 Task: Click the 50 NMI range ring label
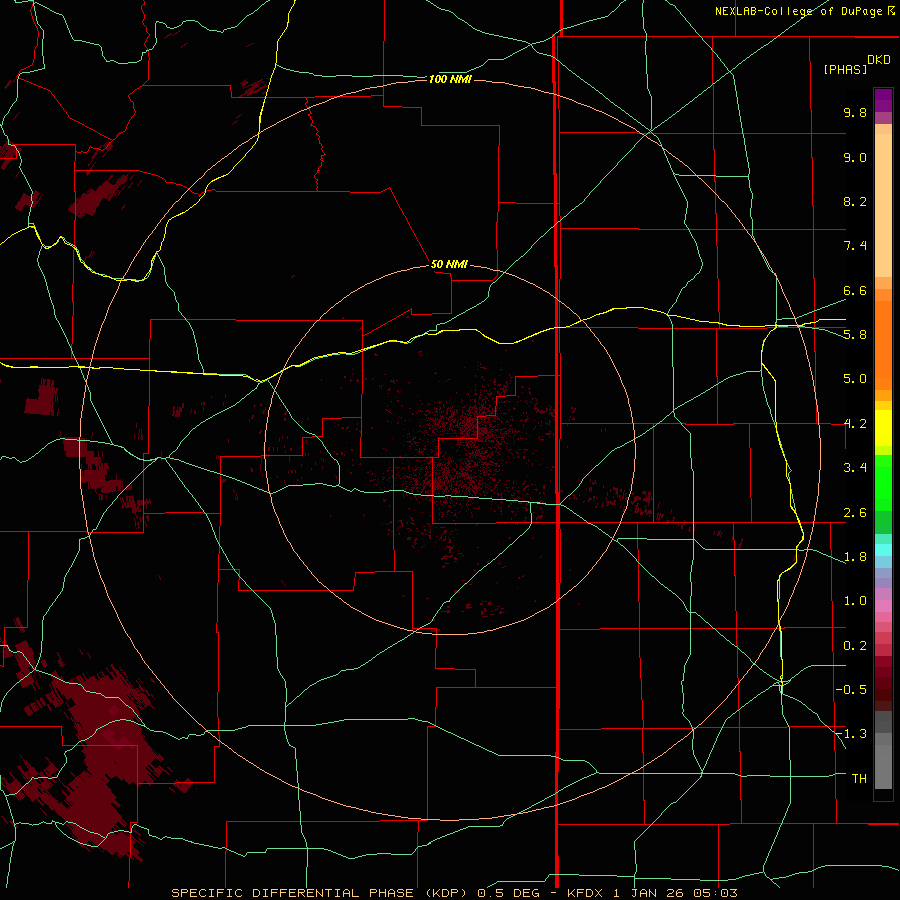(x=449, y=264)
